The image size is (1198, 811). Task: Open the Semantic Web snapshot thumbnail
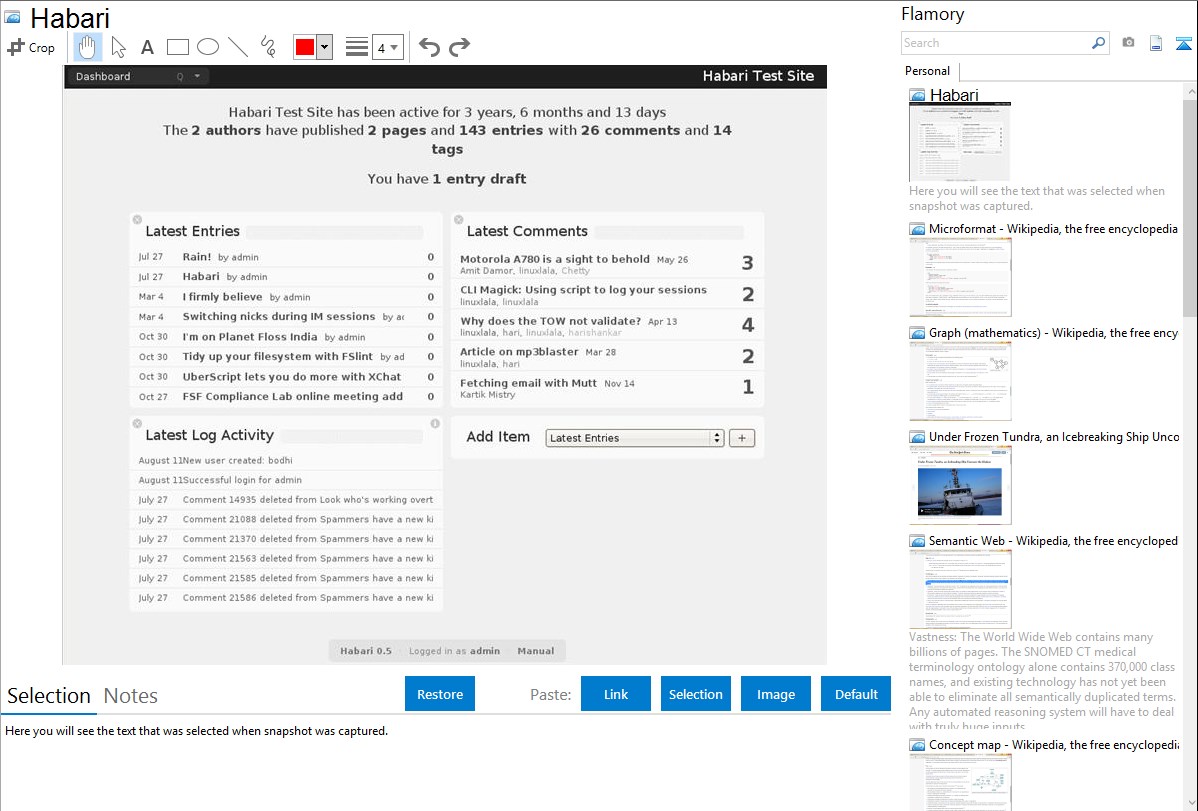pos(960,589)
